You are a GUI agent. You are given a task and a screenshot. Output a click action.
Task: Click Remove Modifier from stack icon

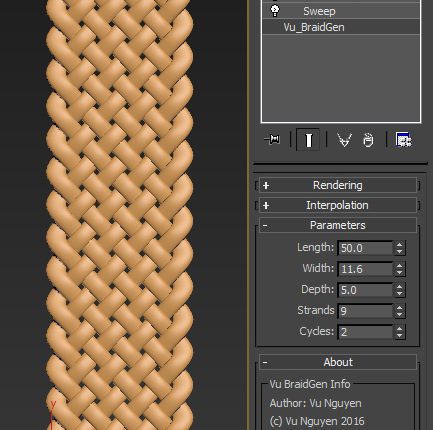click(x=368, y=140)
